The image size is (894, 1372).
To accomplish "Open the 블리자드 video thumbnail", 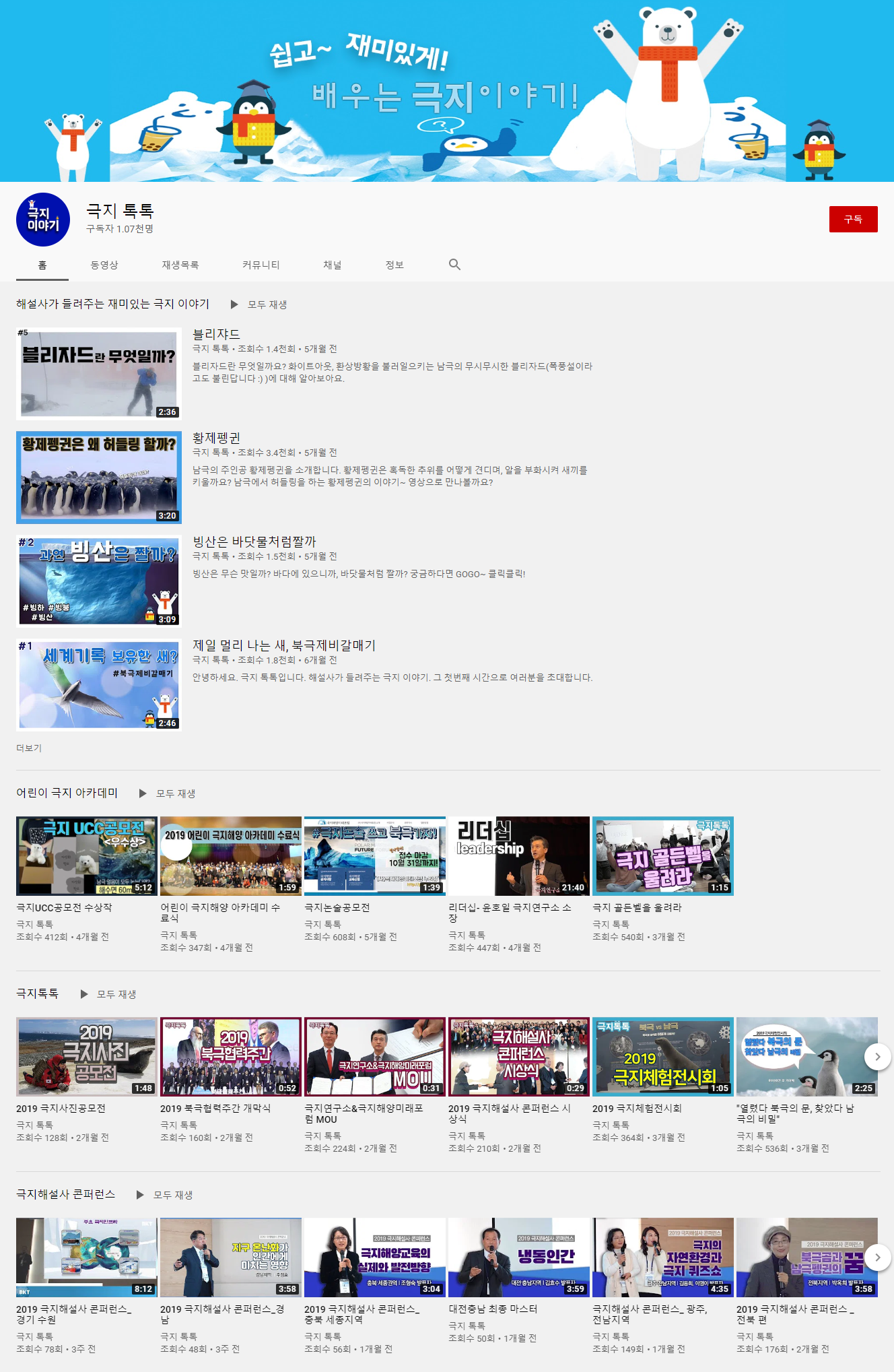I will [99, 374].
